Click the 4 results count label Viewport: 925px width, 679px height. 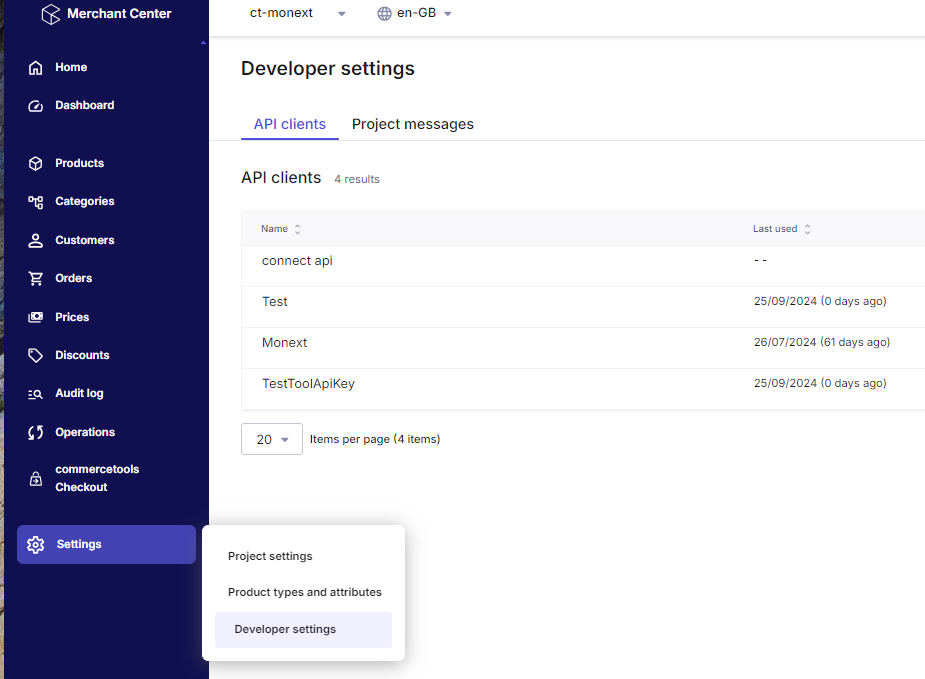coord(357,179)
